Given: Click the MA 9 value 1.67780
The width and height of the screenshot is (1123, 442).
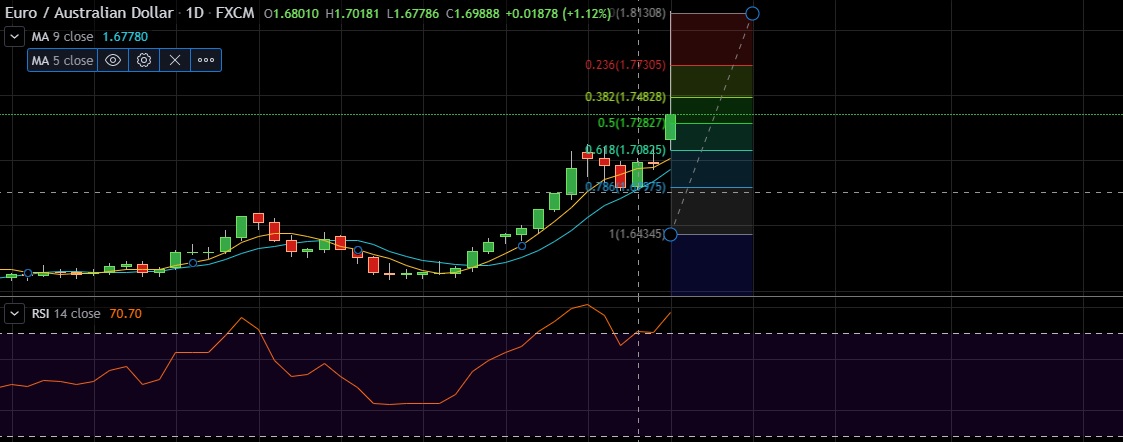Looking at the screenshot, I should [125, 36].
